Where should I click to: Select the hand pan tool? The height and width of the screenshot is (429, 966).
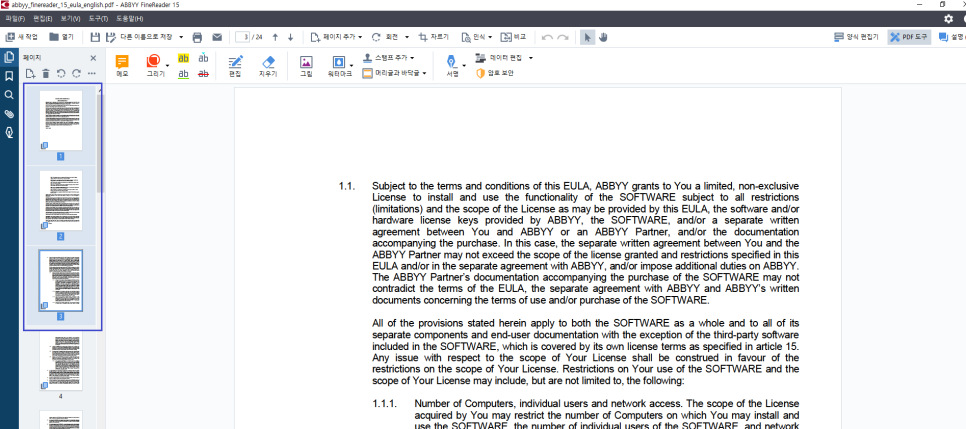coord(603,38)
